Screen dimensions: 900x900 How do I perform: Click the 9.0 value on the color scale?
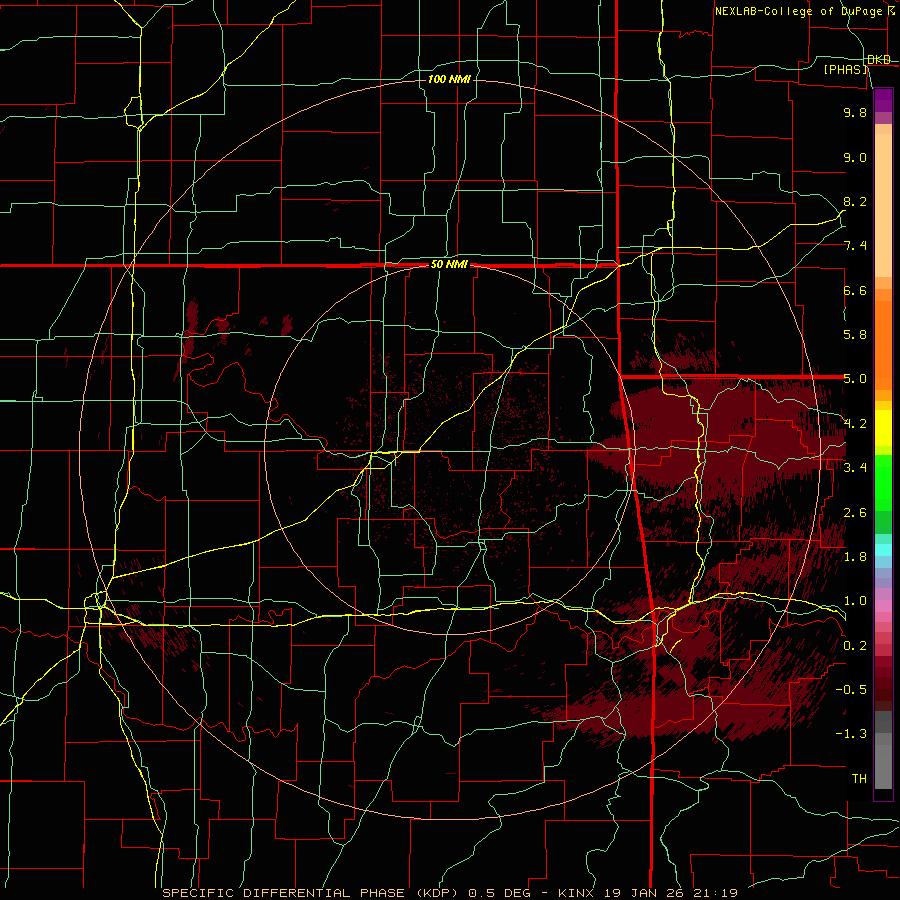(x=855, y=157)
